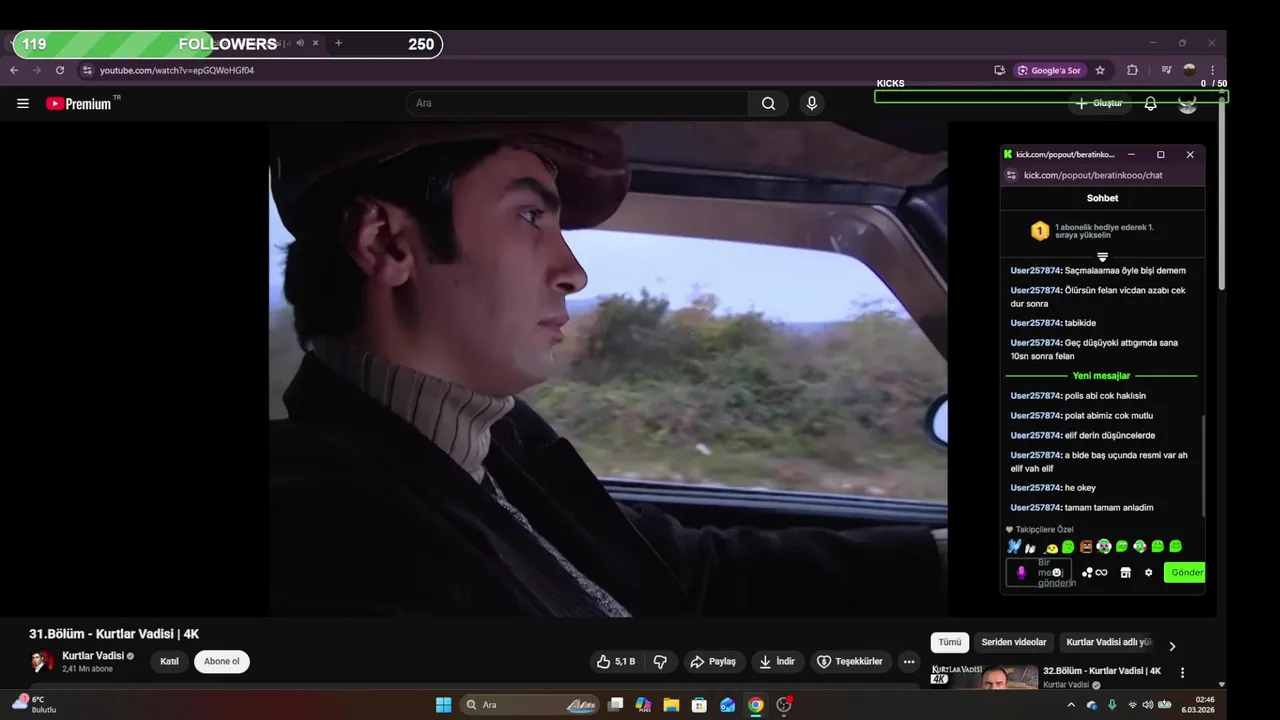Open more actions ellipsis under the video

pyautogui.click(x=908, y=662)
